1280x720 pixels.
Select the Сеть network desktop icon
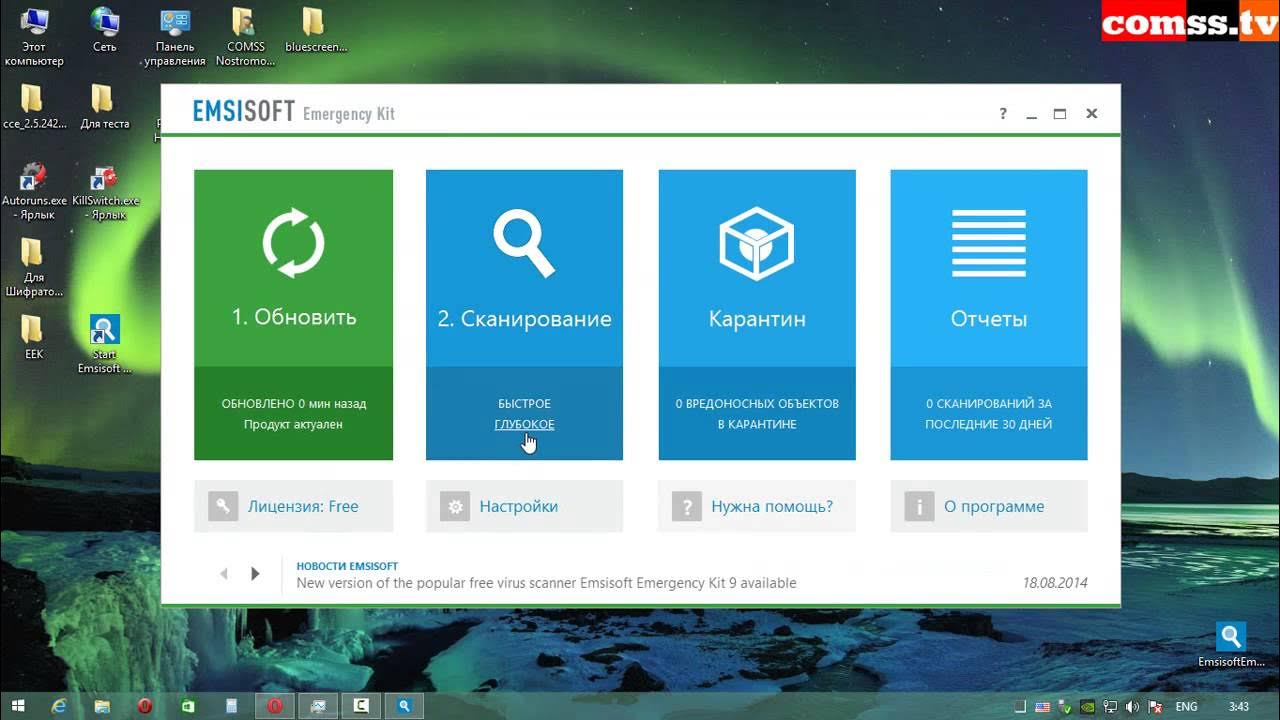[x=104, y=30]
